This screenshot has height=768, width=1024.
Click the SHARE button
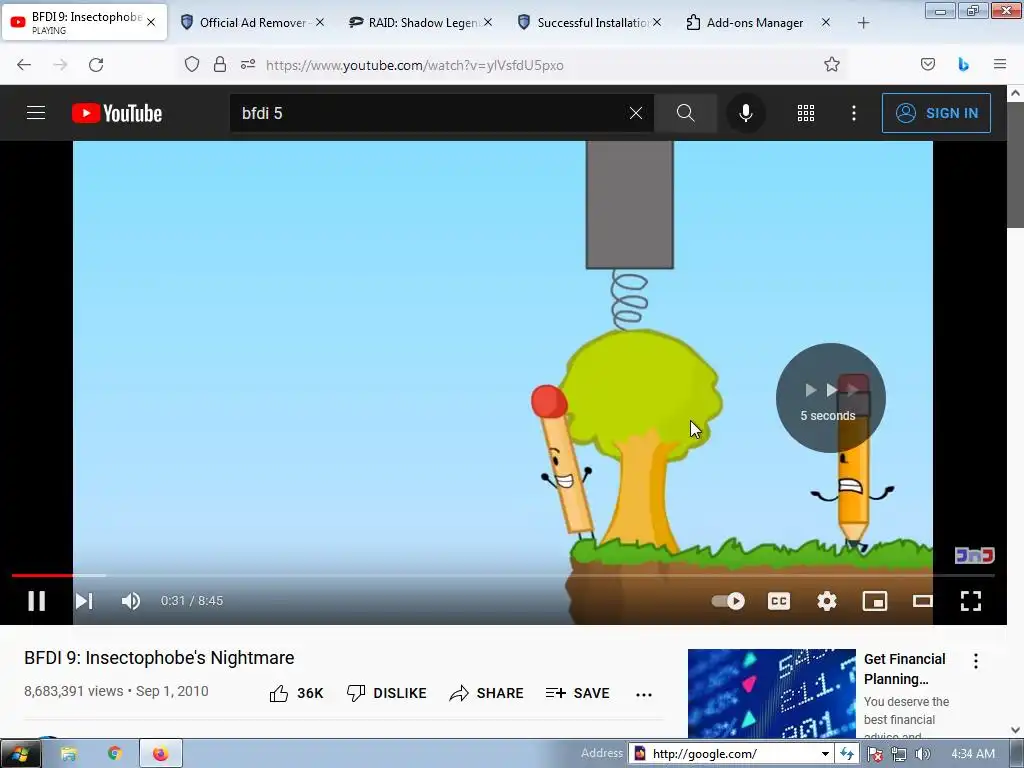(487, 693)
